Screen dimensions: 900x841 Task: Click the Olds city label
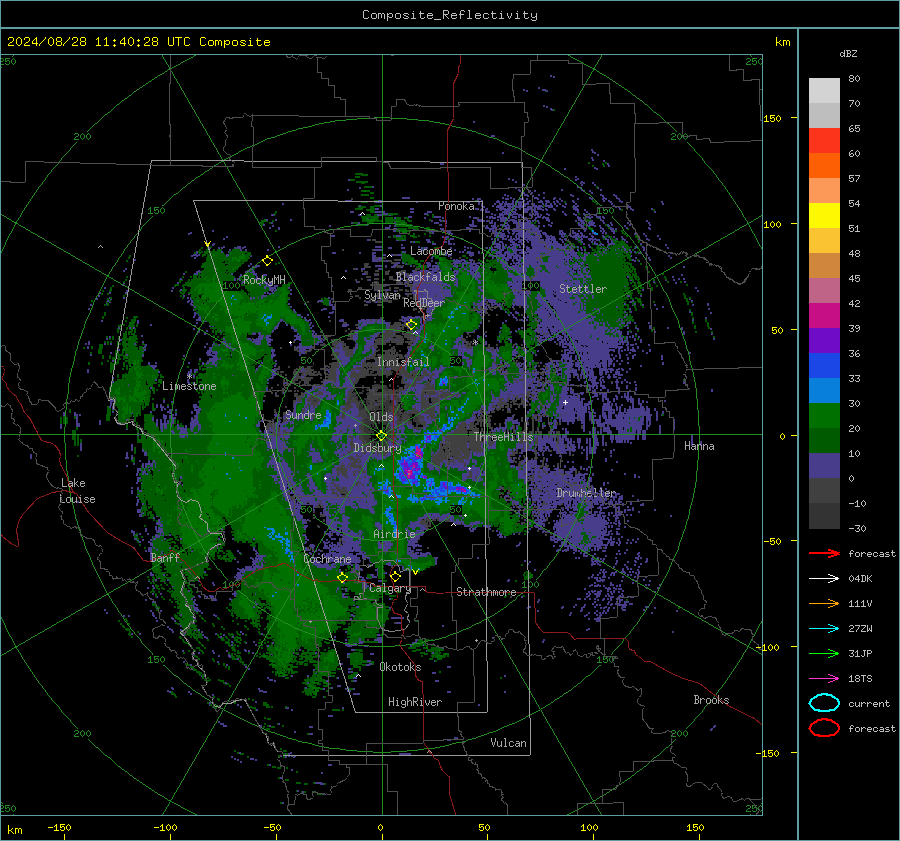(381, 417)
